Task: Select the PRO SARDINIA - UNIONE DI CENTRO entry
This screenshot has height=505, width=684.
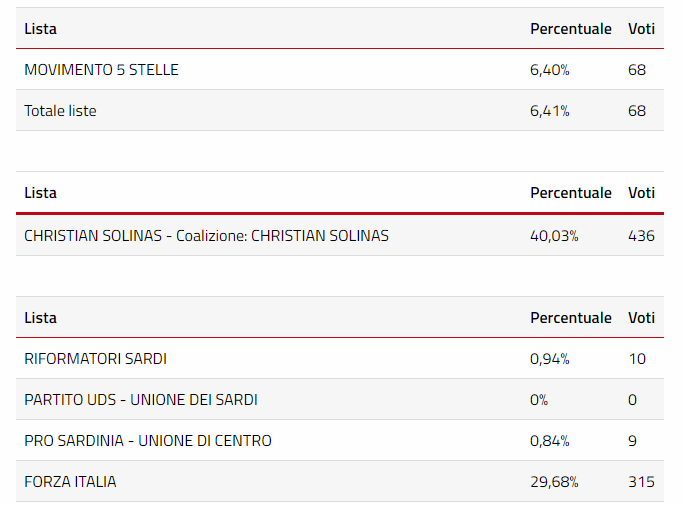Action: (147, 441)
